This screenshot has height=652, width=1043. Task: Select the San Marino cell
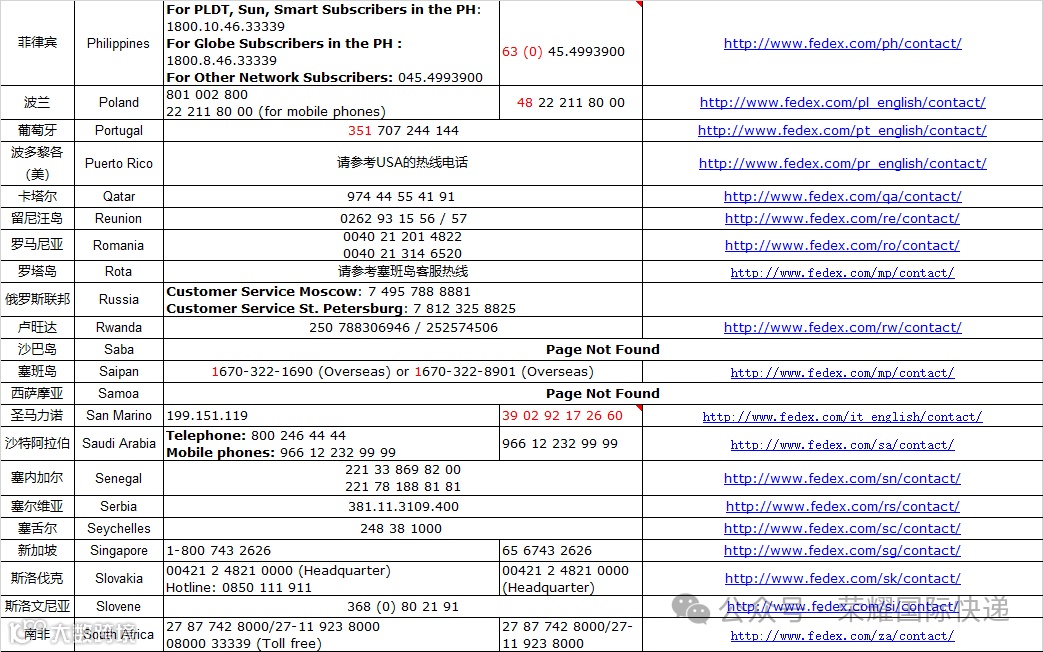pos(118,415)
